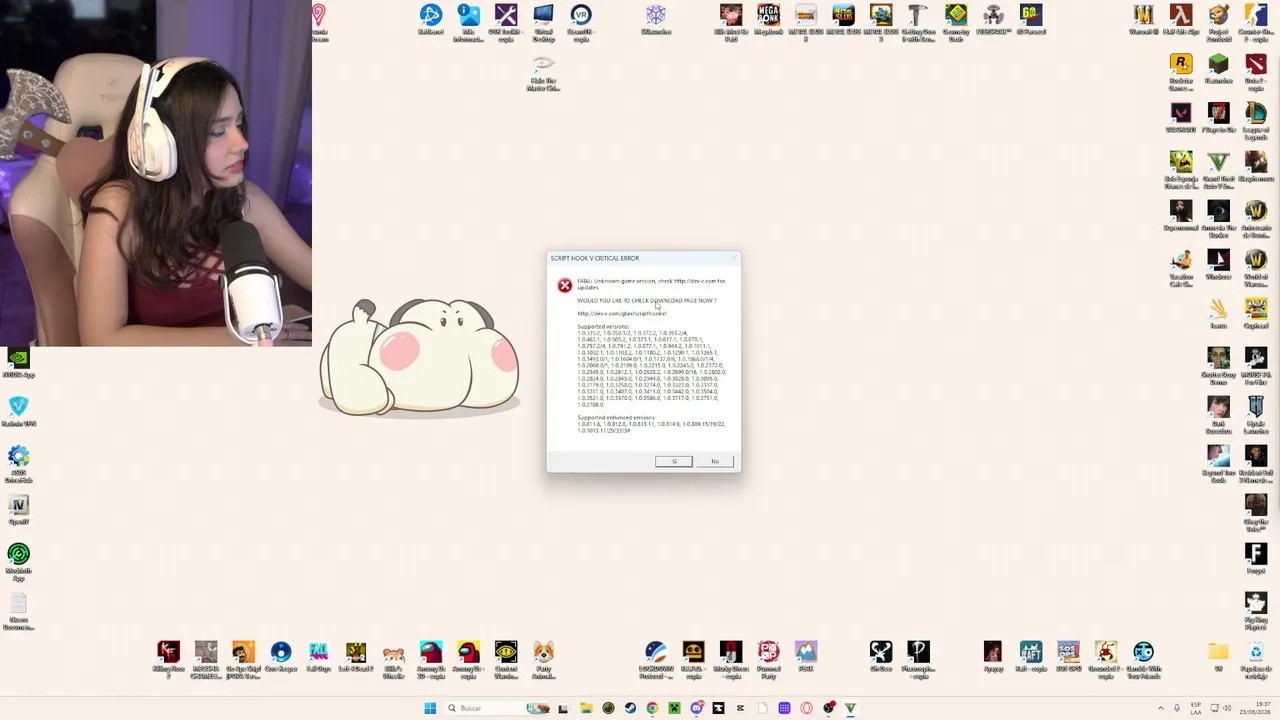This screenshot has height=720, width=1280.
Task: Open the Battle.net desktop shortcut
Action: [x=431, y=21]
